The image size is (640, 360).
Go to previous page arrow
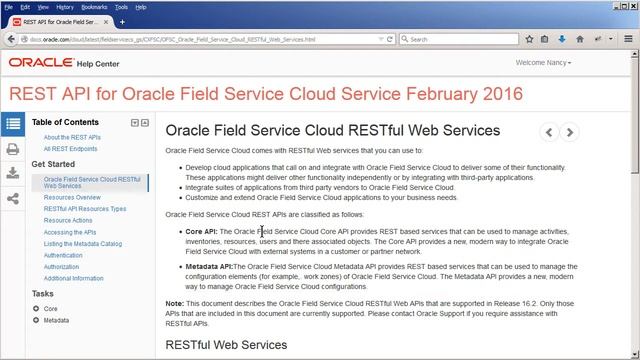[549, 132]
